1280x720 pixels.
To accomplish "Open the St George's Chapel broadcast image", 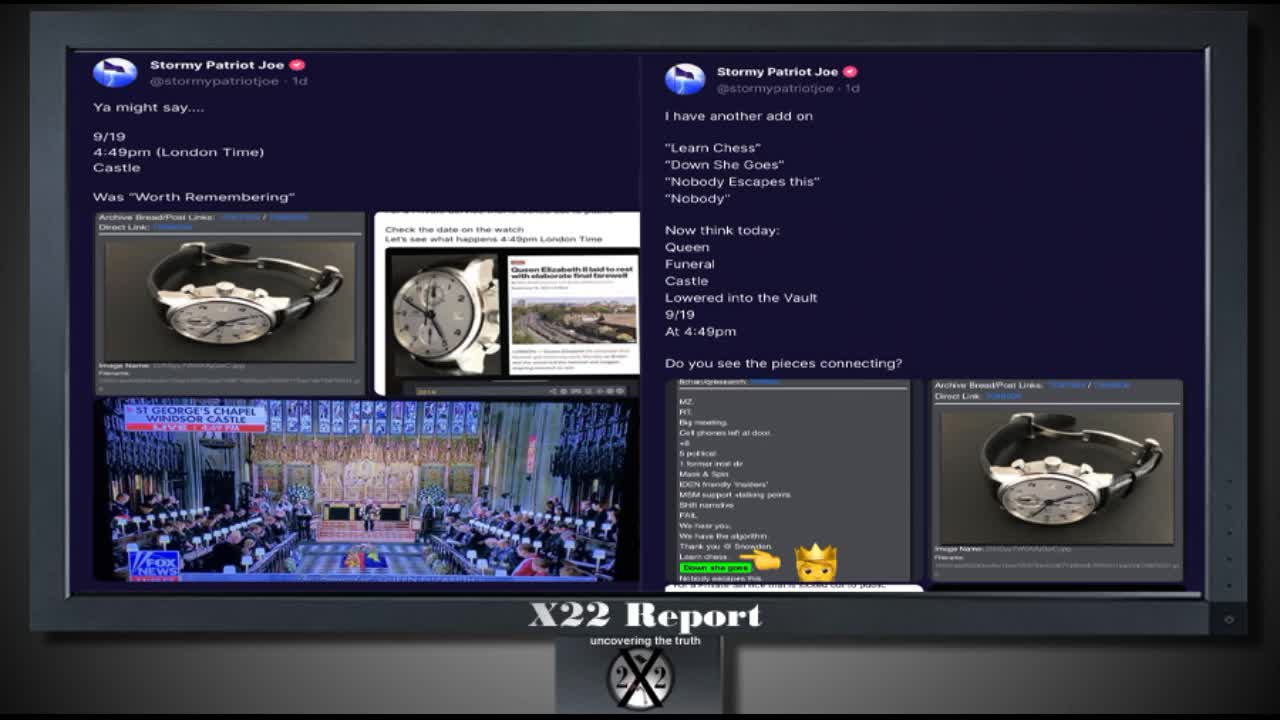I will pyautogui.click(x=366, y=490).
